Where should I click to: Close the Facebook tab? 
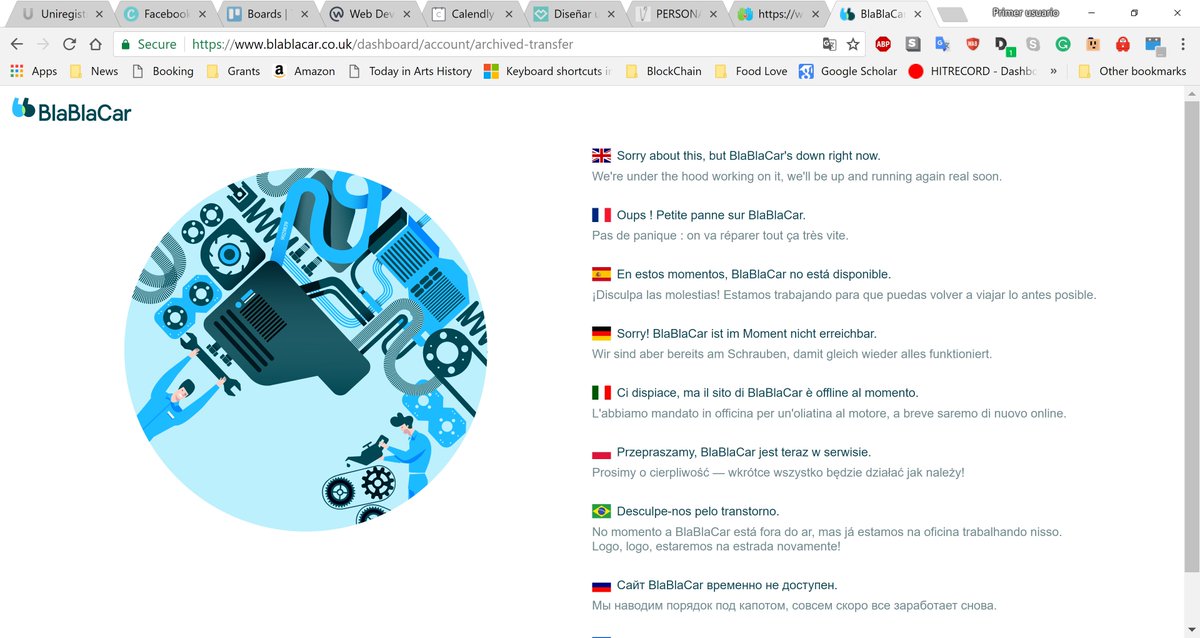click(201, 14)
